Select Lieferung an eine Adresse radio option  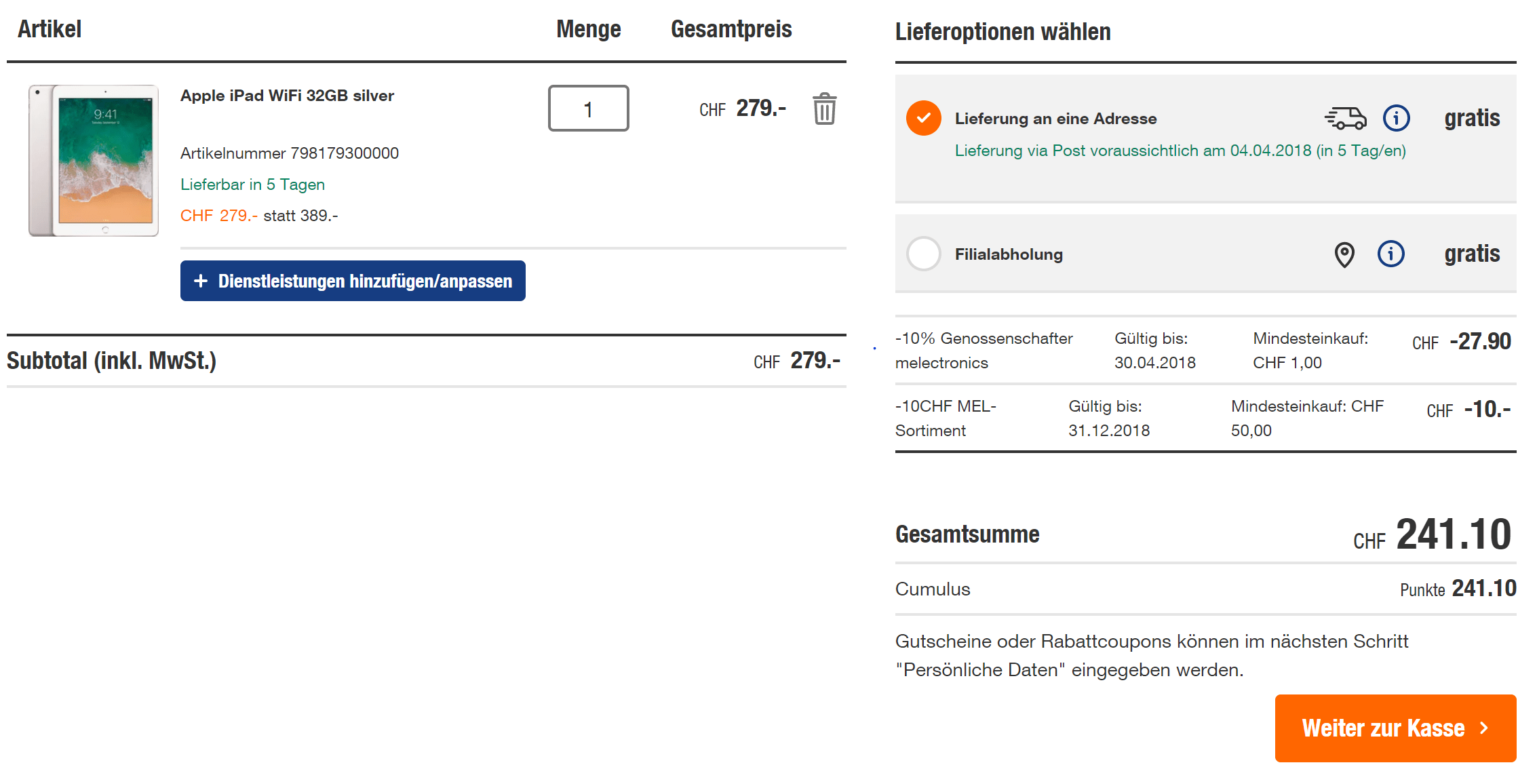(923, 118)
